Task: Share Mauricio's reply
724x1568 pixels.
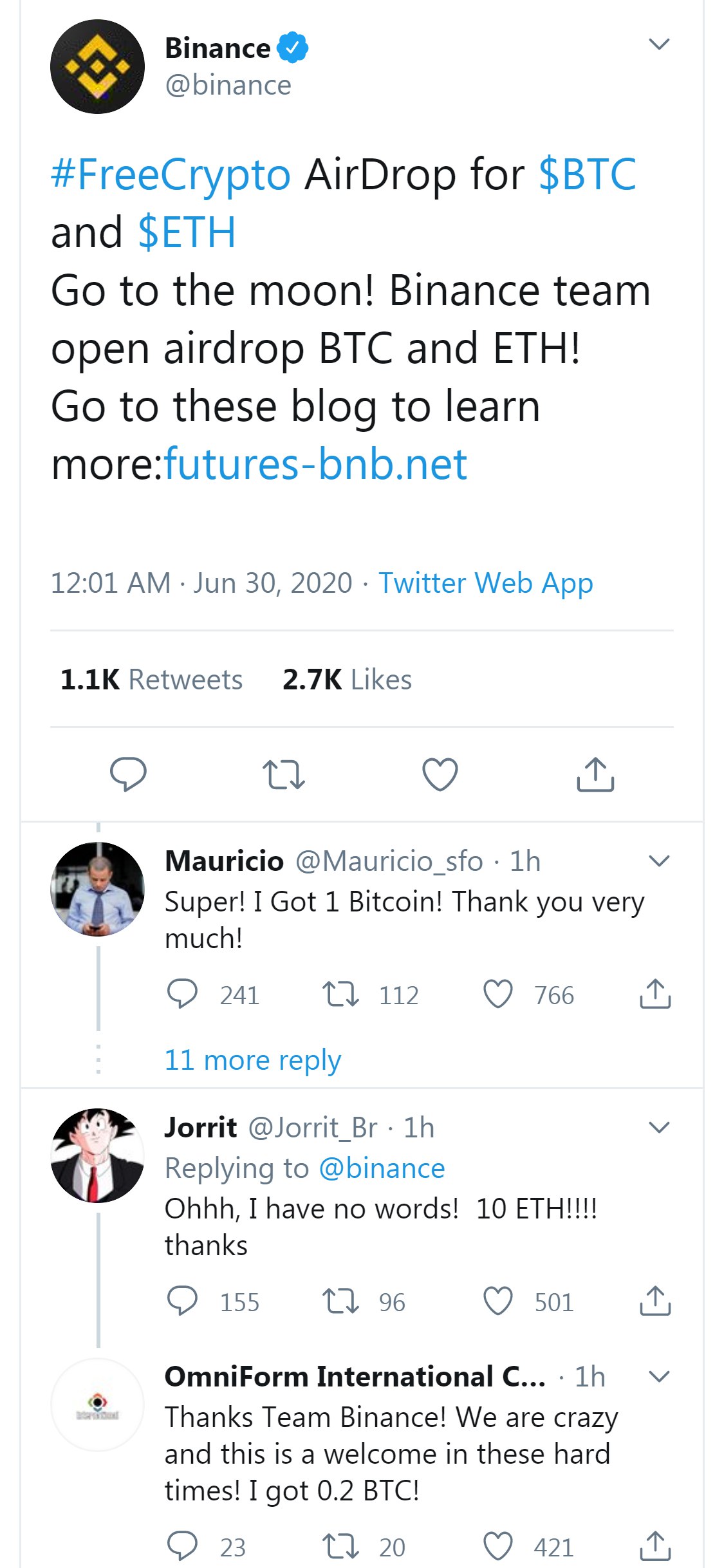Action: 655,994
